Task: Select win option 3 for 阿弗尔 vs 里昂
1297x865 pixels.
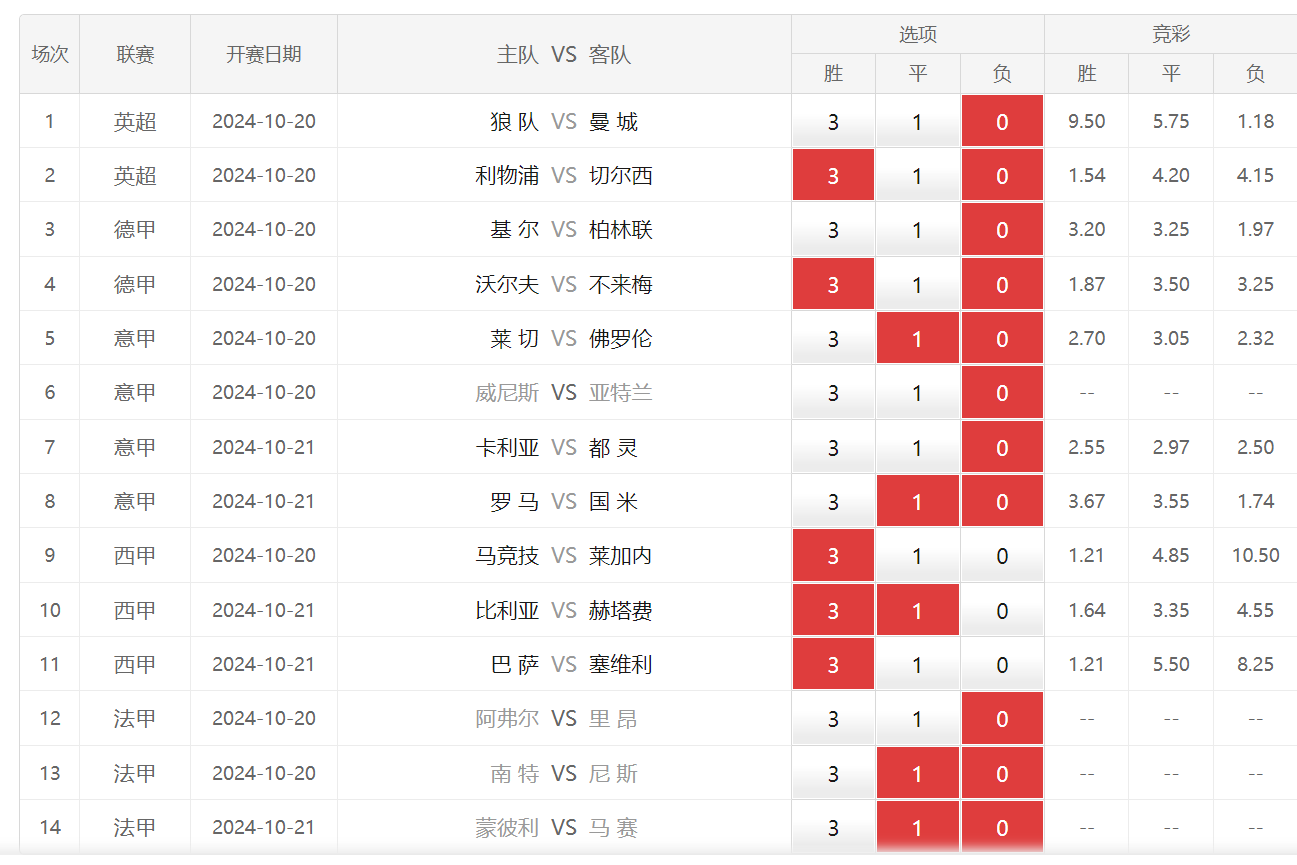Action: 833,719
